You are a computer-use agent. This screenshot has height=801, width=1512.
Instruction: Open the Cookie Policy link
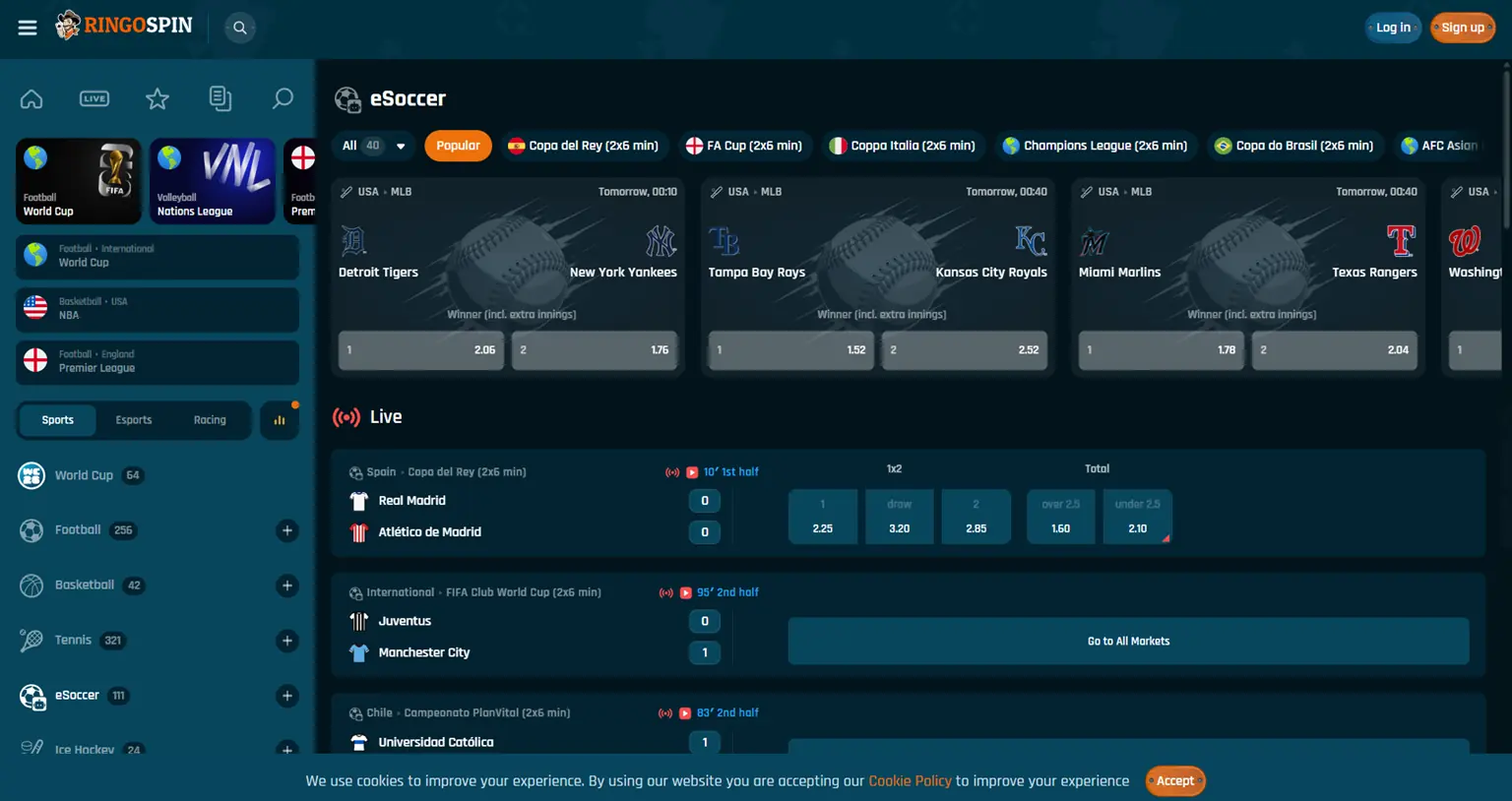[910, 781]
